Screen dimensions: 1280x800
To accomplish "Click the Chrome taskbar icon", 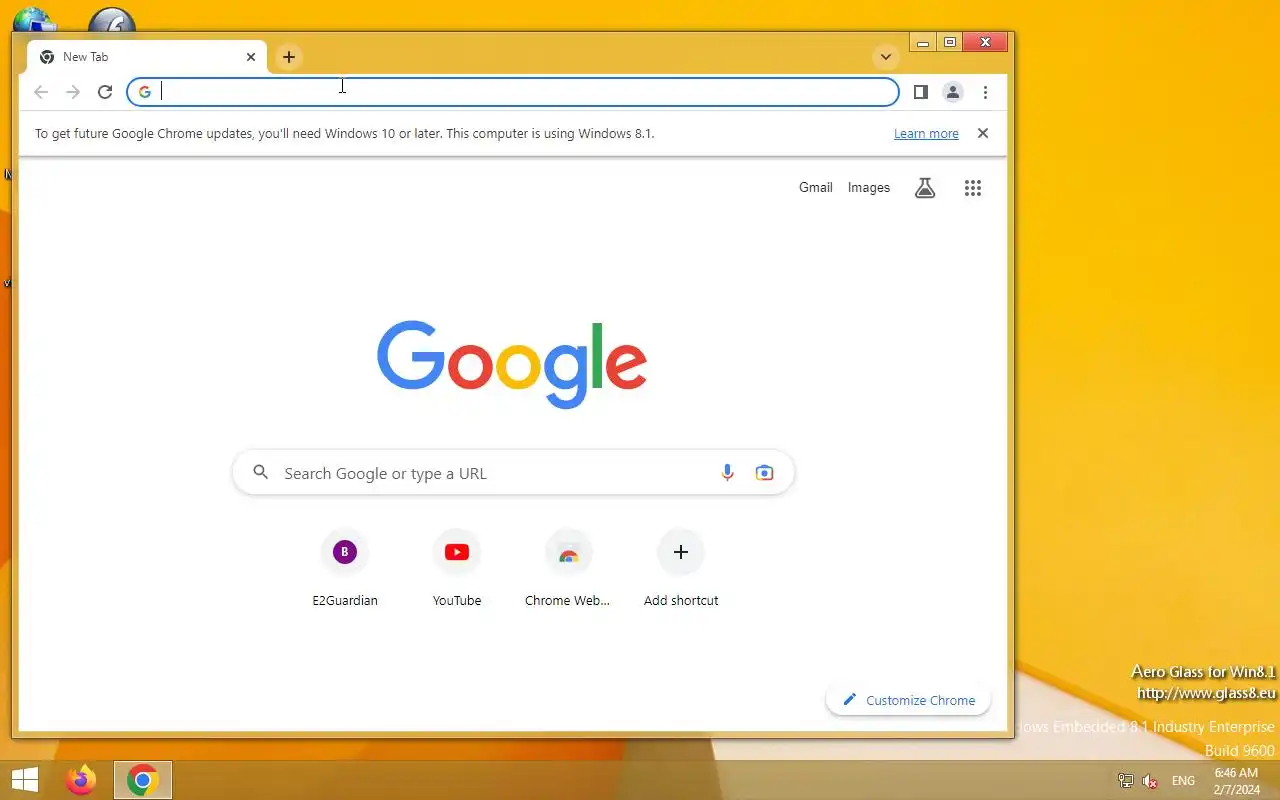I will [x=143, y=780].
